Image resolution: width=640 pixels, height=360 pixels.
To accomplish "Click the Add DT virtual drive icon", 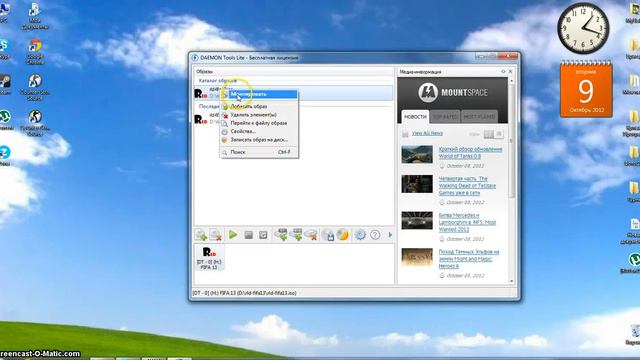I will click(x=281, y=235).
